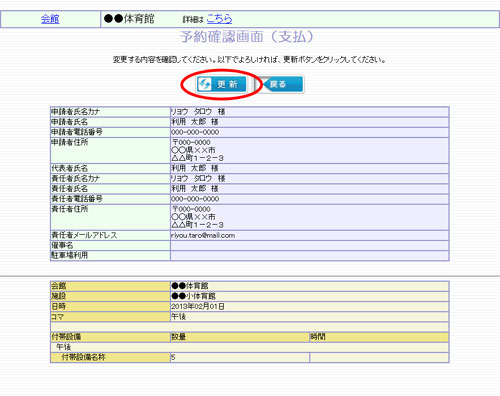Click the 日時 label
The image size is (500, 396).
(58, 306)
